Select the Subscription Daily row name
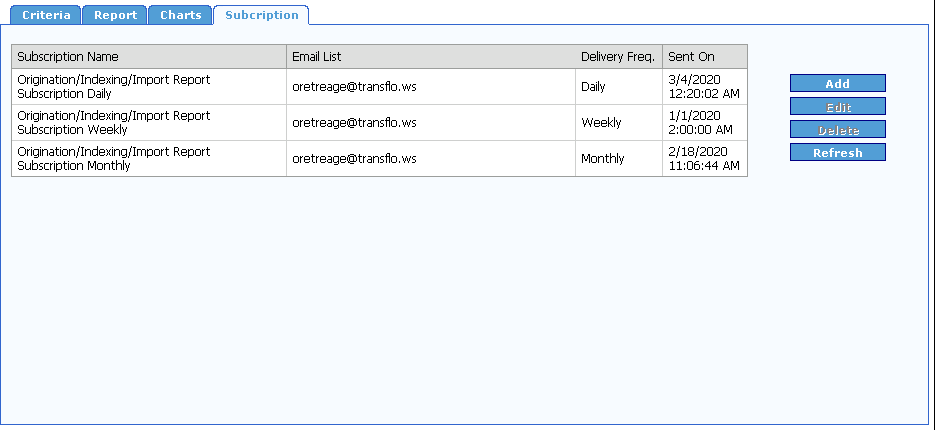Image resolution: width=935 pixels, height=430 pixels. tap(114, 87)
